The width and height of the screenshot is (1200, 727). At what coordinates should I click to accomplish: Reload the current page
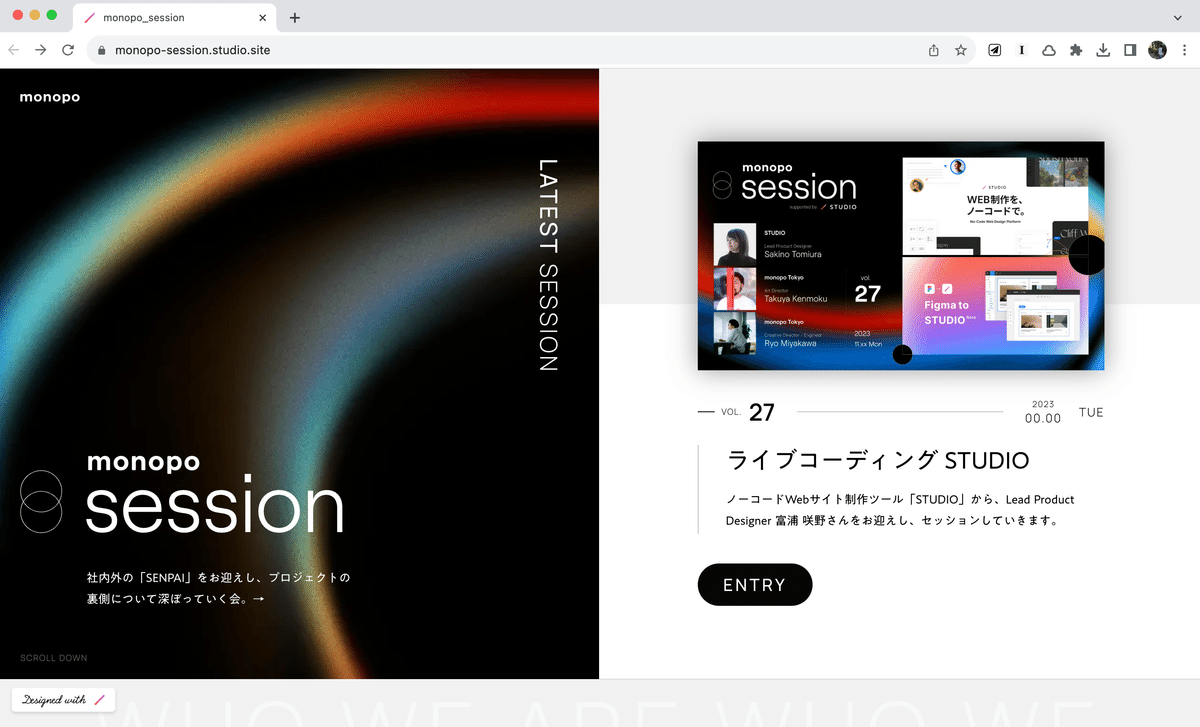68,50
